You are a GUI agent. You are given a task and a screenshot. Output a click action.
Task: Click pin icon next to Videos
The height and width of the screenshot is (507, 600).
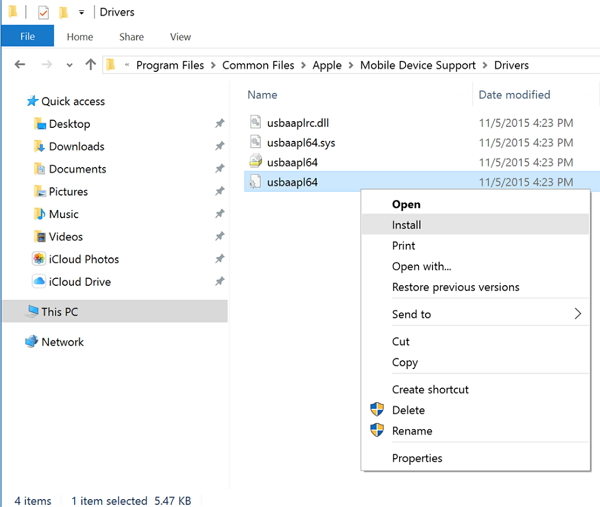point(219,236)
